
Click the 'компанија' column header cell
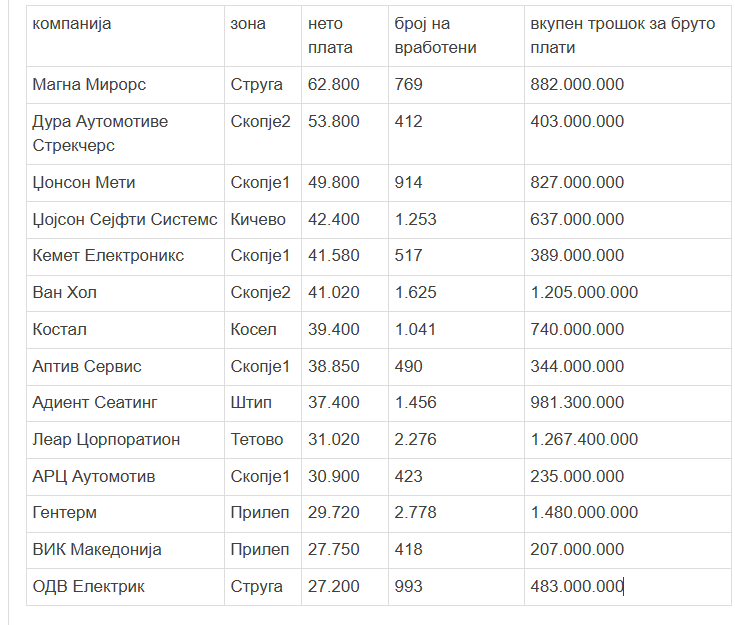(72, 24)
